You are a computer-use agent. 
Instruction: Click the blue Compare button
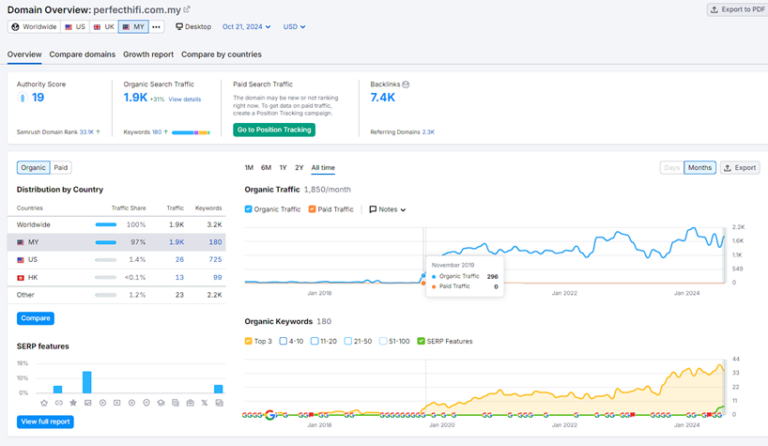tap(36, 318)
